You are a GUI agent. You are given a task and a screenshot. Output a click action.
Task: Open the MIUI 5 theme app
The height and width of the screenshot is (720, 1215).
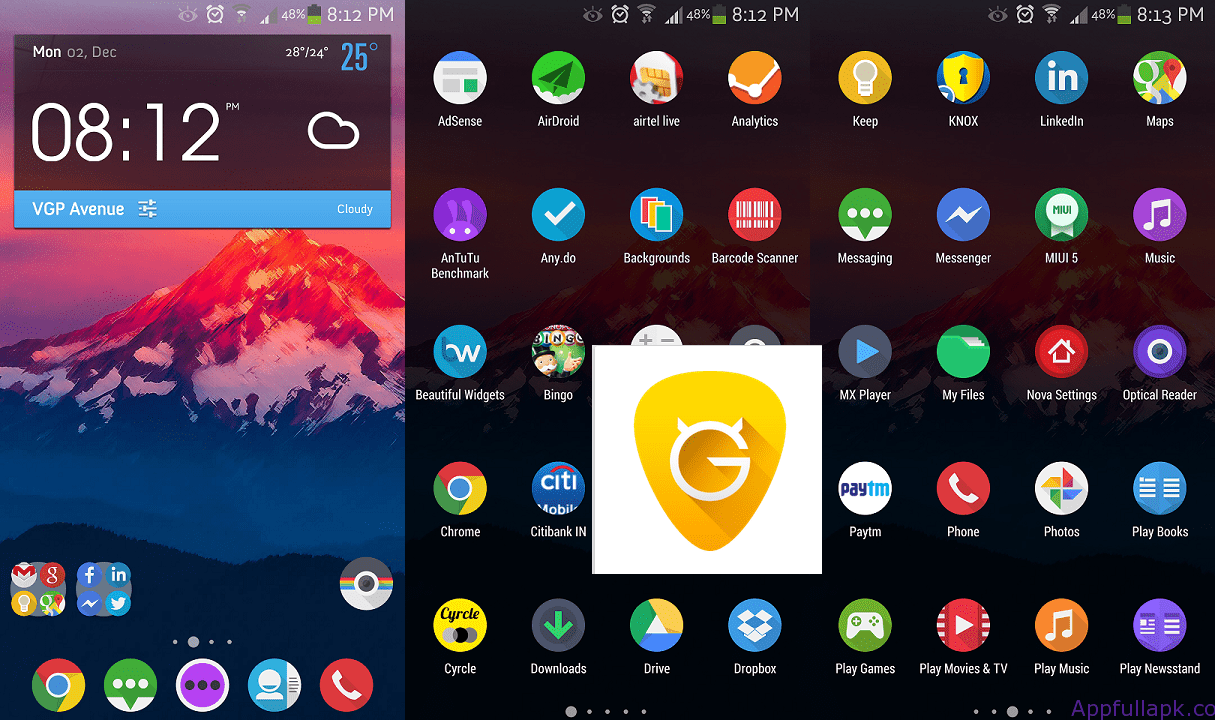tap(1061, 214)
